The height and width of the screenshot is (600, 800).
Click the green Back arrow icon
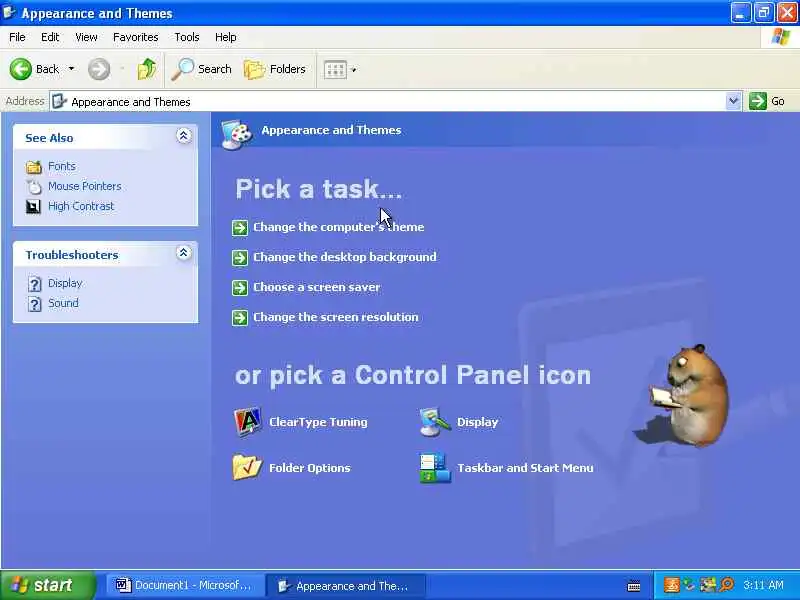coord(21,69)
